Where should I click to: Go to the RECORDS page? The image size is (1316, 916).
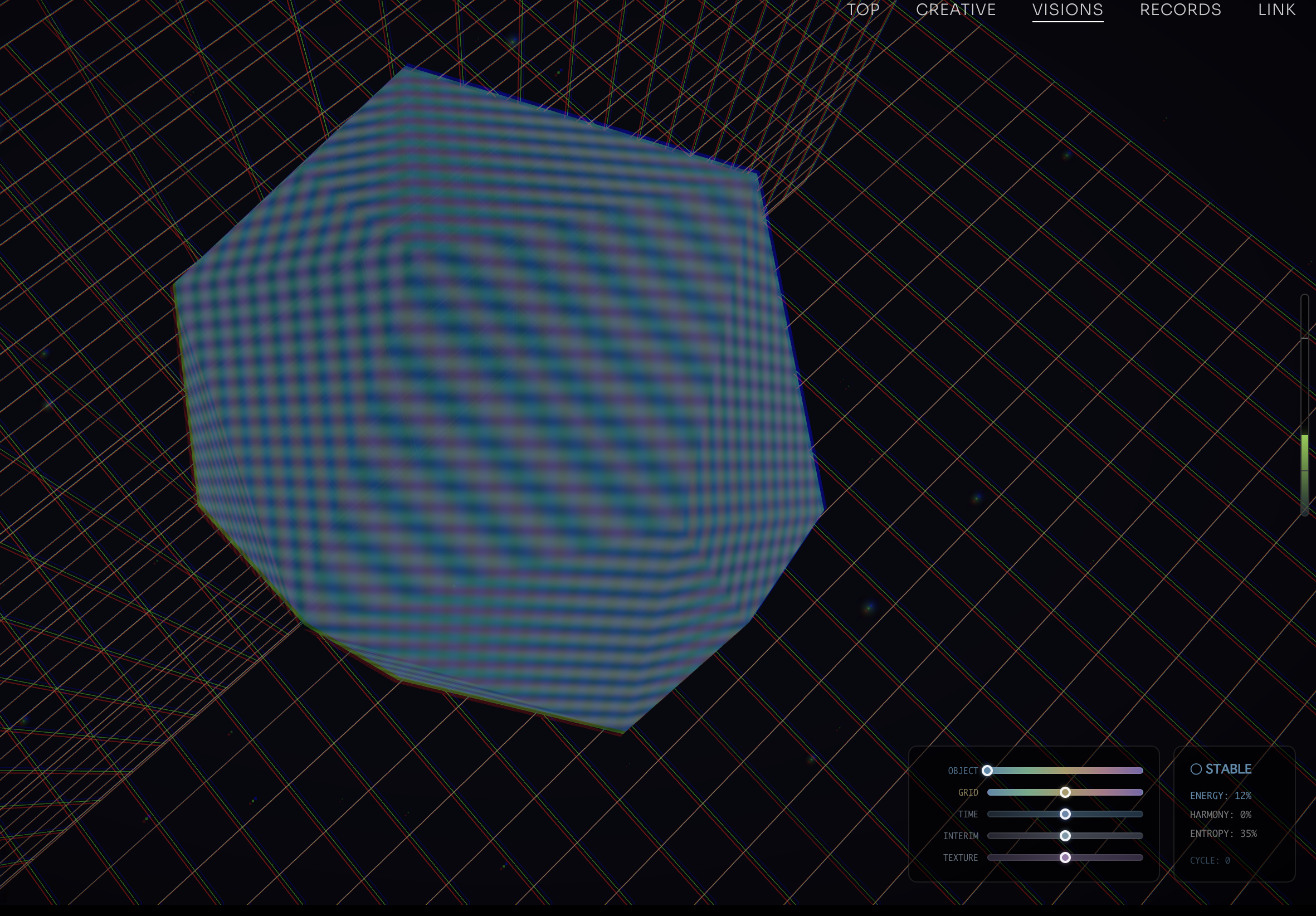1180,9
